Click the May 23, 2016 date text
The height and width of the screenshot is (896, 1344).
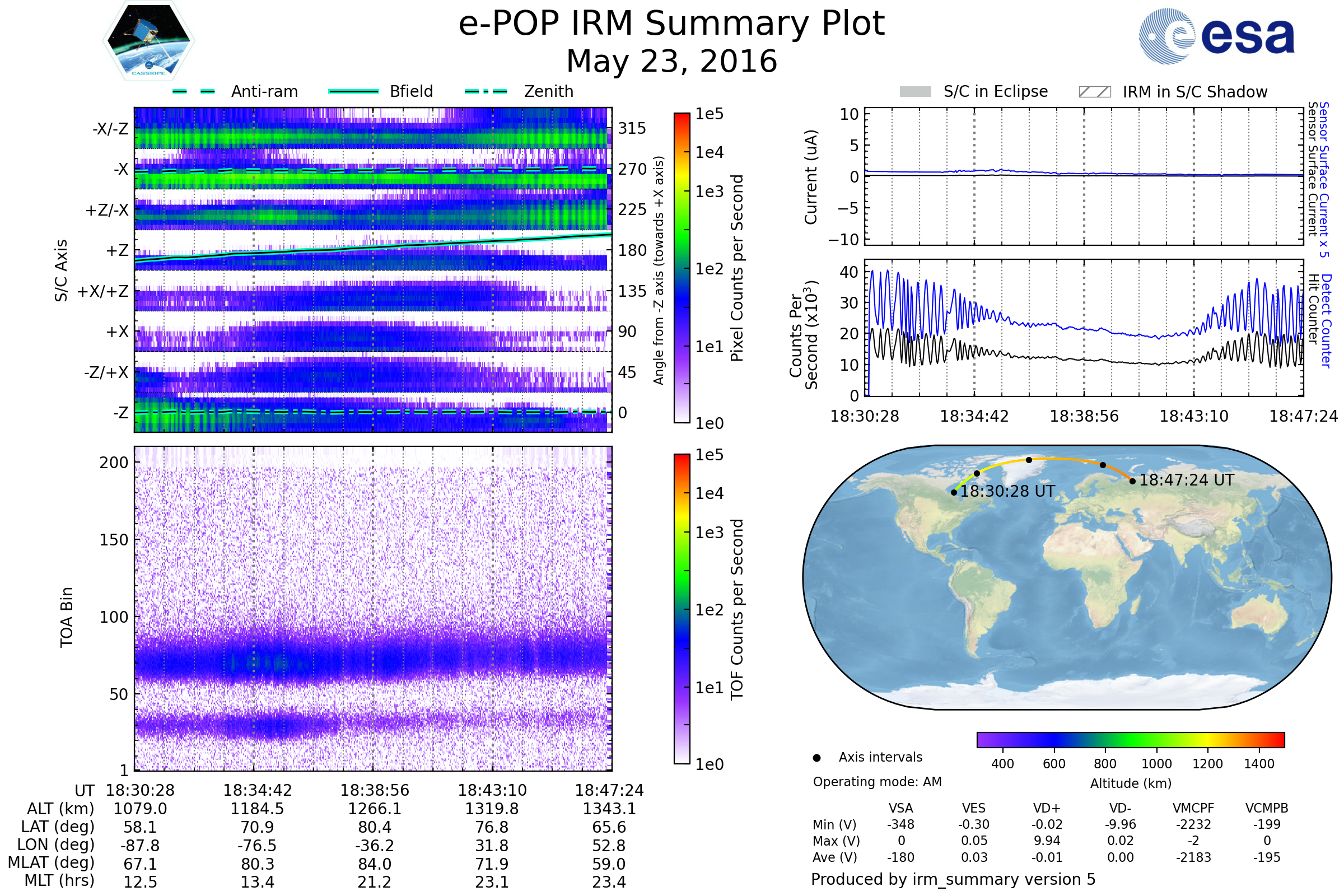(x=671, y=62)
